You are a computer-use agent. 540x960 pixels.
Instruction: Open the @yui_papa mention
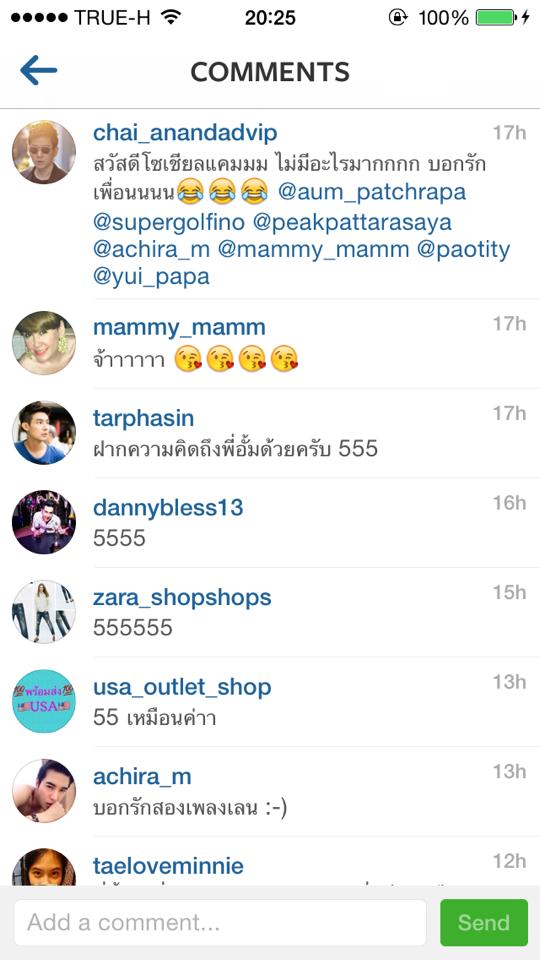(151, 277)
